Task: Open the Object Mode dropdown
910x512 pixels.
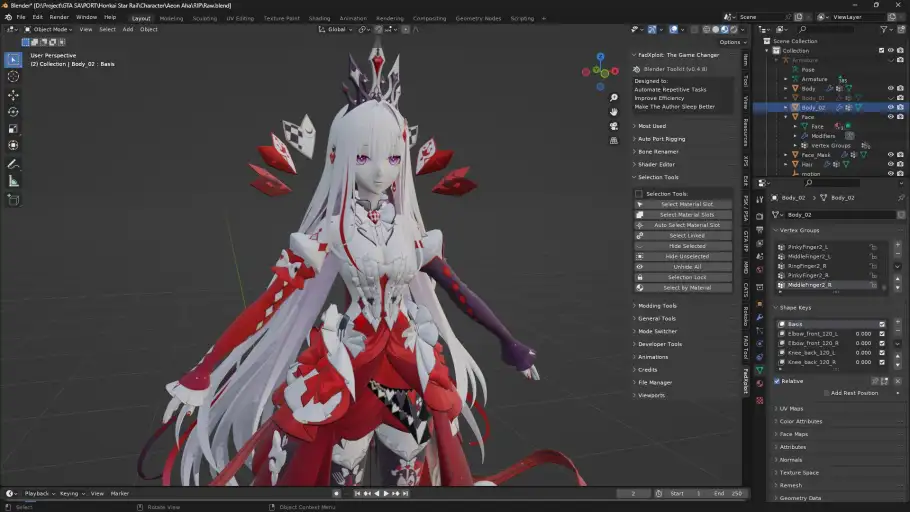Action: (48, 29)
